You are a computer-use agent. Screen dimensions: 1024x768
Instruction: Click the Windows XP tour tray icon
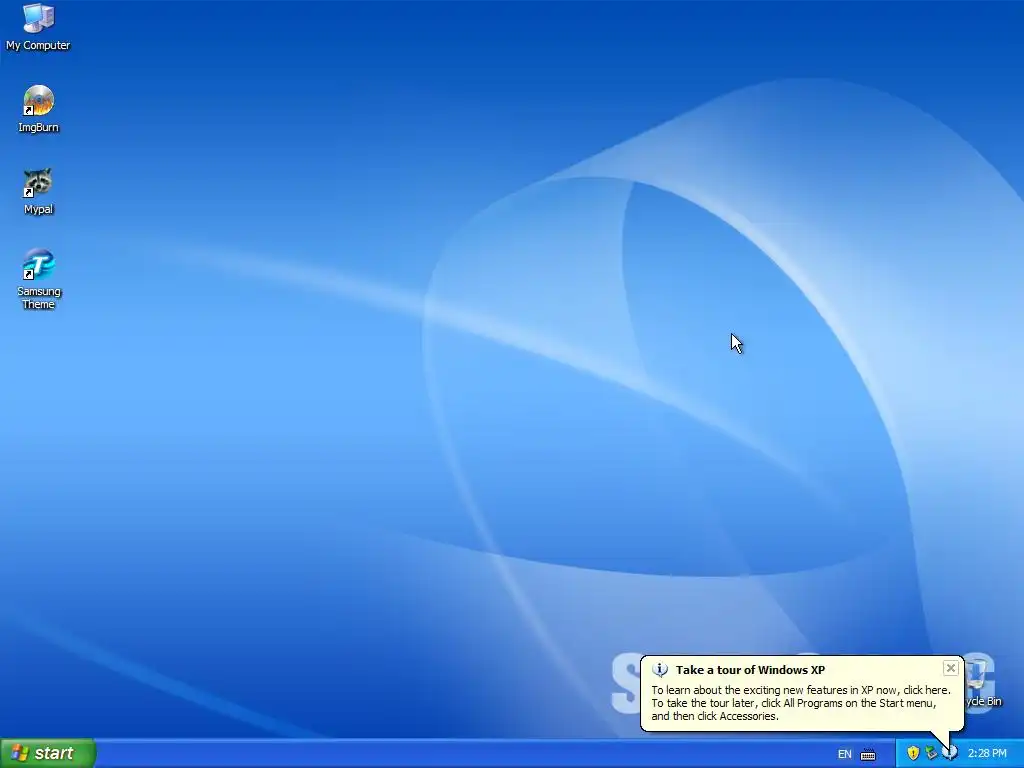point(950,754)
